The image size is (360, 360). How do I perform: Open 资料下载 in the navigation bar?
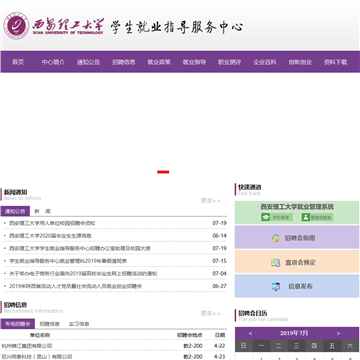(x=336, y=62)
